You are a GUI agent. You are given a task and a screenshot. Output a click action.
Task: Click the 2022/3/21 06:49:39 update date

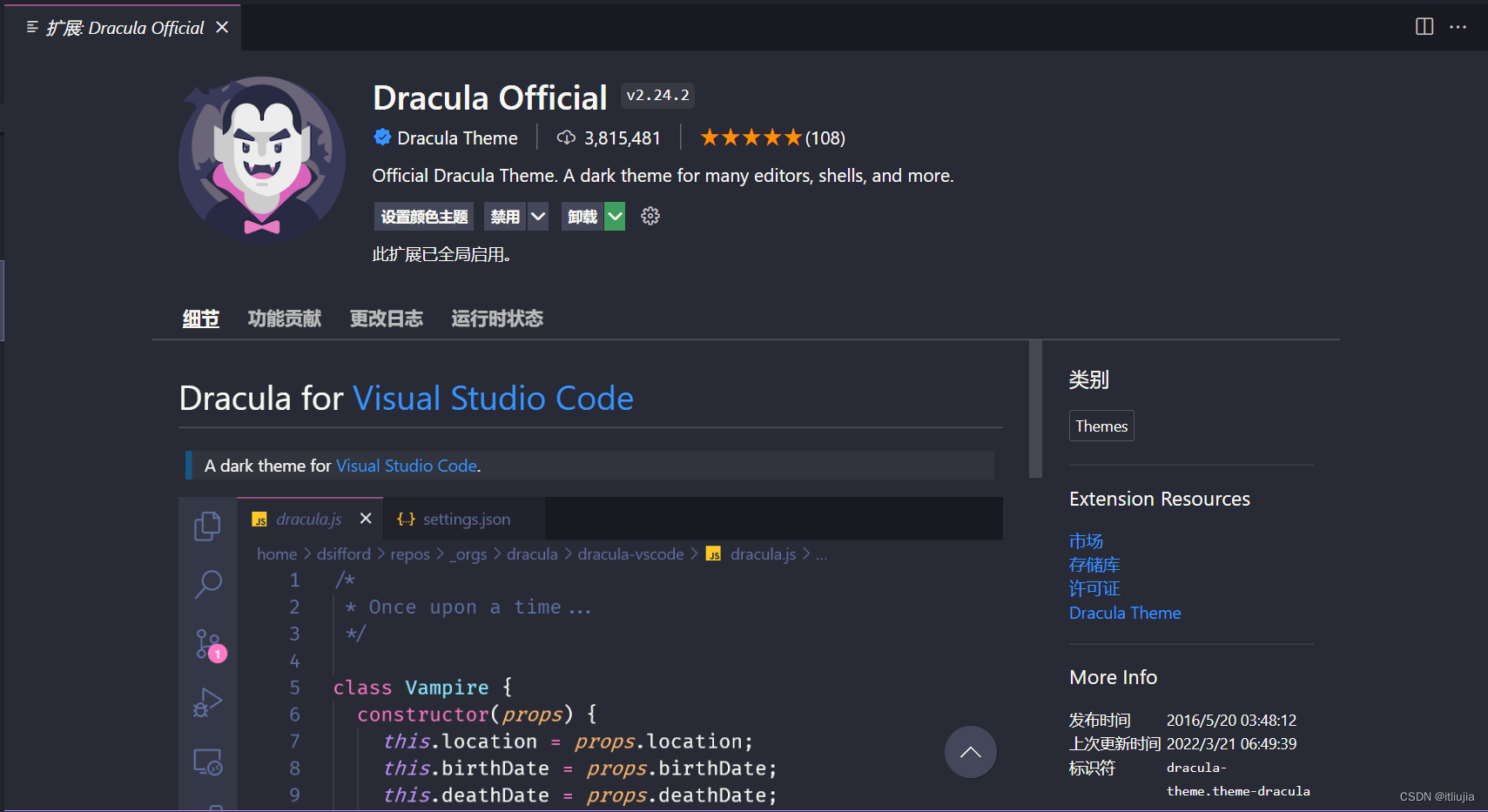(x=1231, y=744)
